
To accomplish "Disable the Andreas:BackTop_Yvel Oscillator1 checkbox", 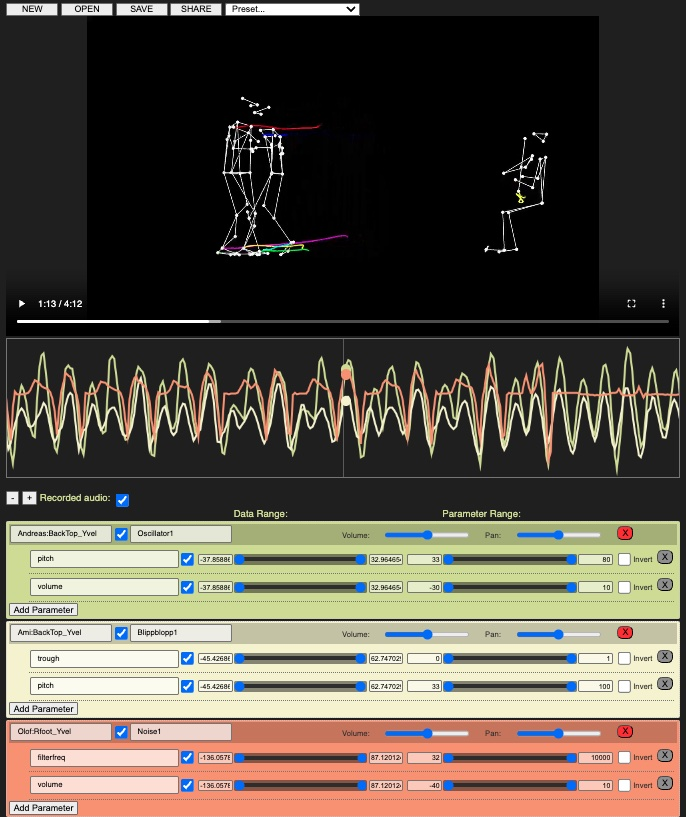I will (121, 534).
